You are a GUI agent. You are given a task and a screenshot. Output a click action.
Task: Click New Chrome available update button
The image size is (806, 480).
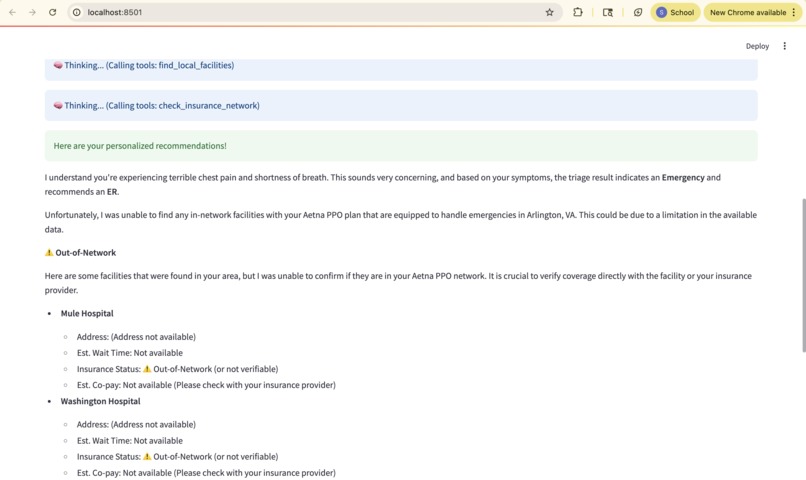pos(753,12)
